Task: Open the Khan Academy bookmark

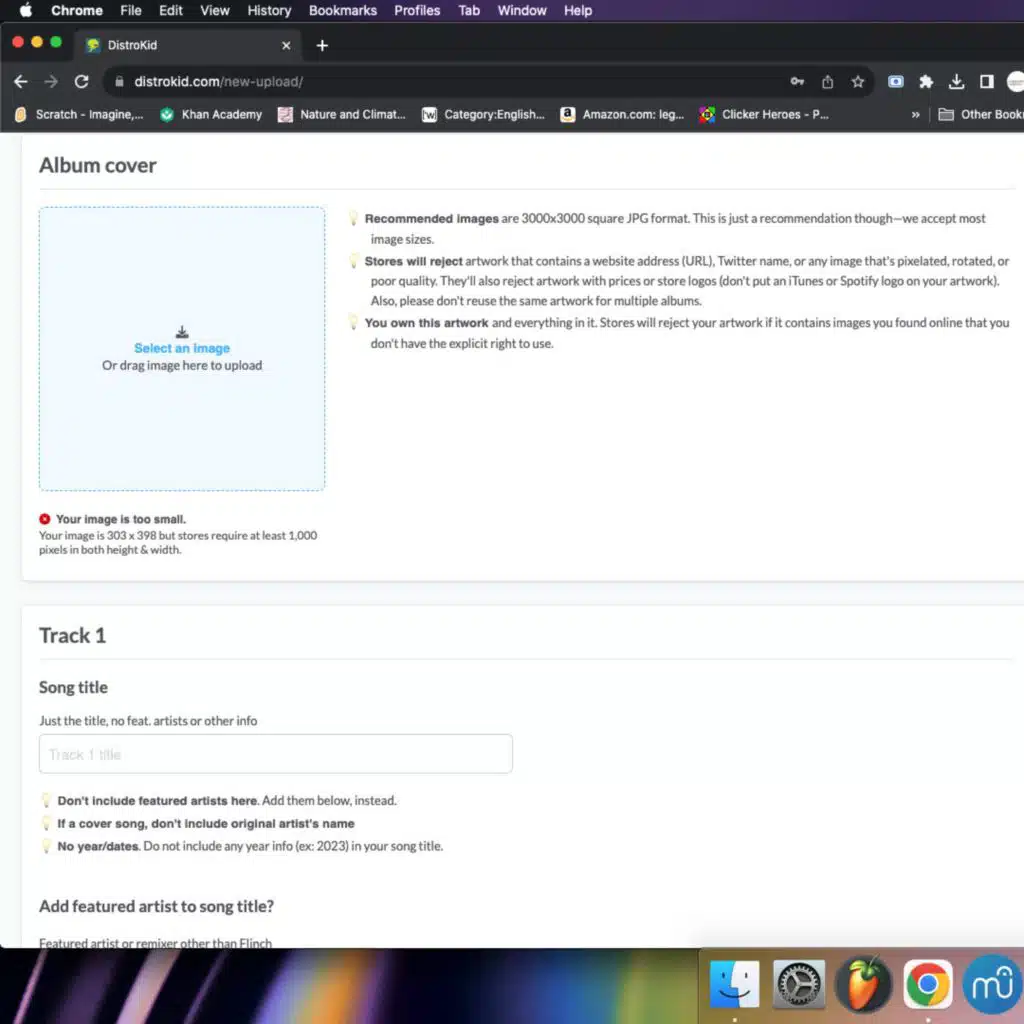Action: 210,115
